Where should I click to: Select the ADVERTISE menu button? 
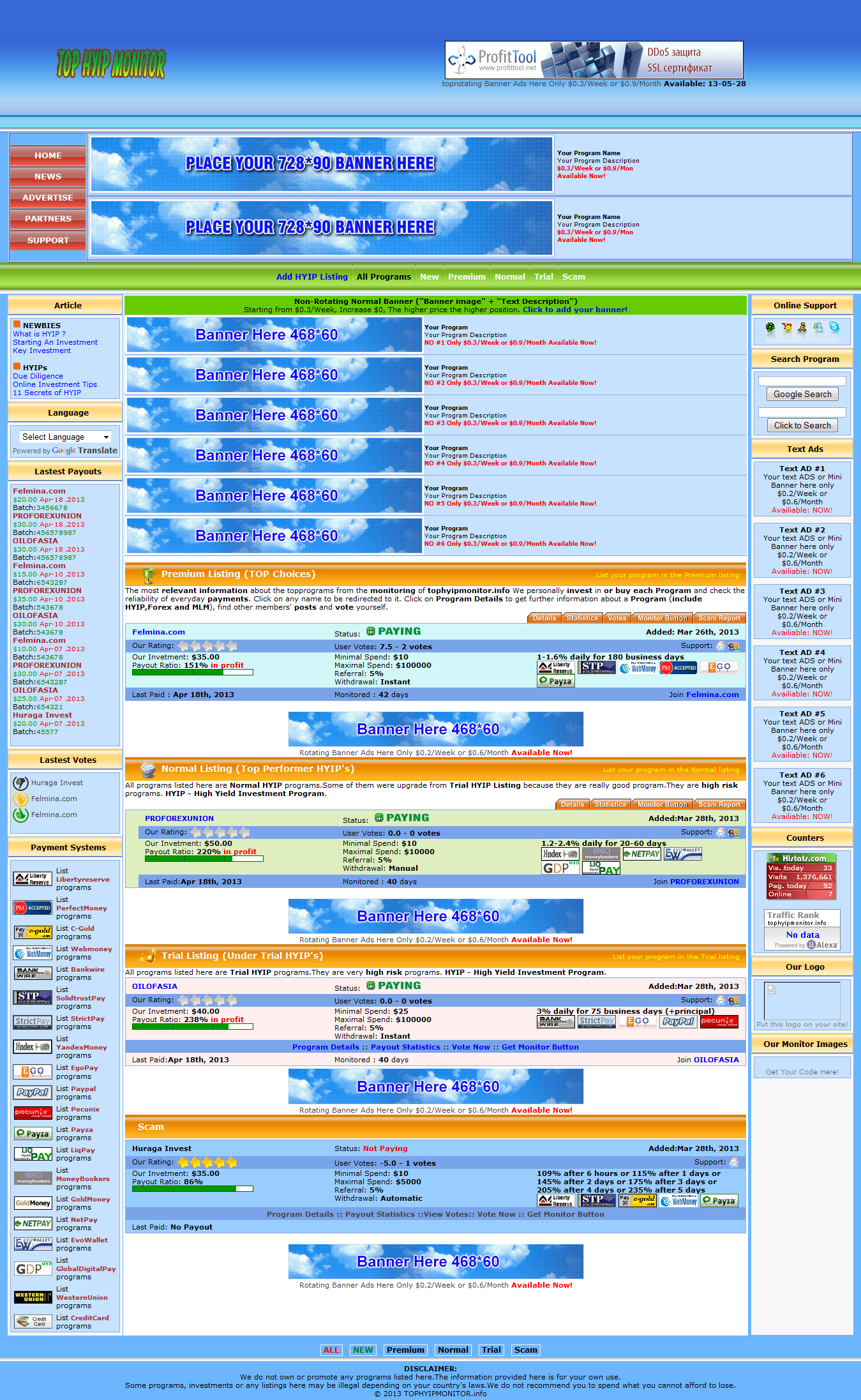[x=48, y=198]
